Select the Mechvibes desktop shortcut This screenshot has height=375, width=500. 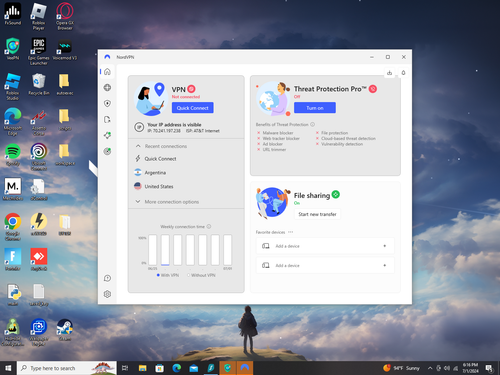pyautogui.click(x=12, y=189)
